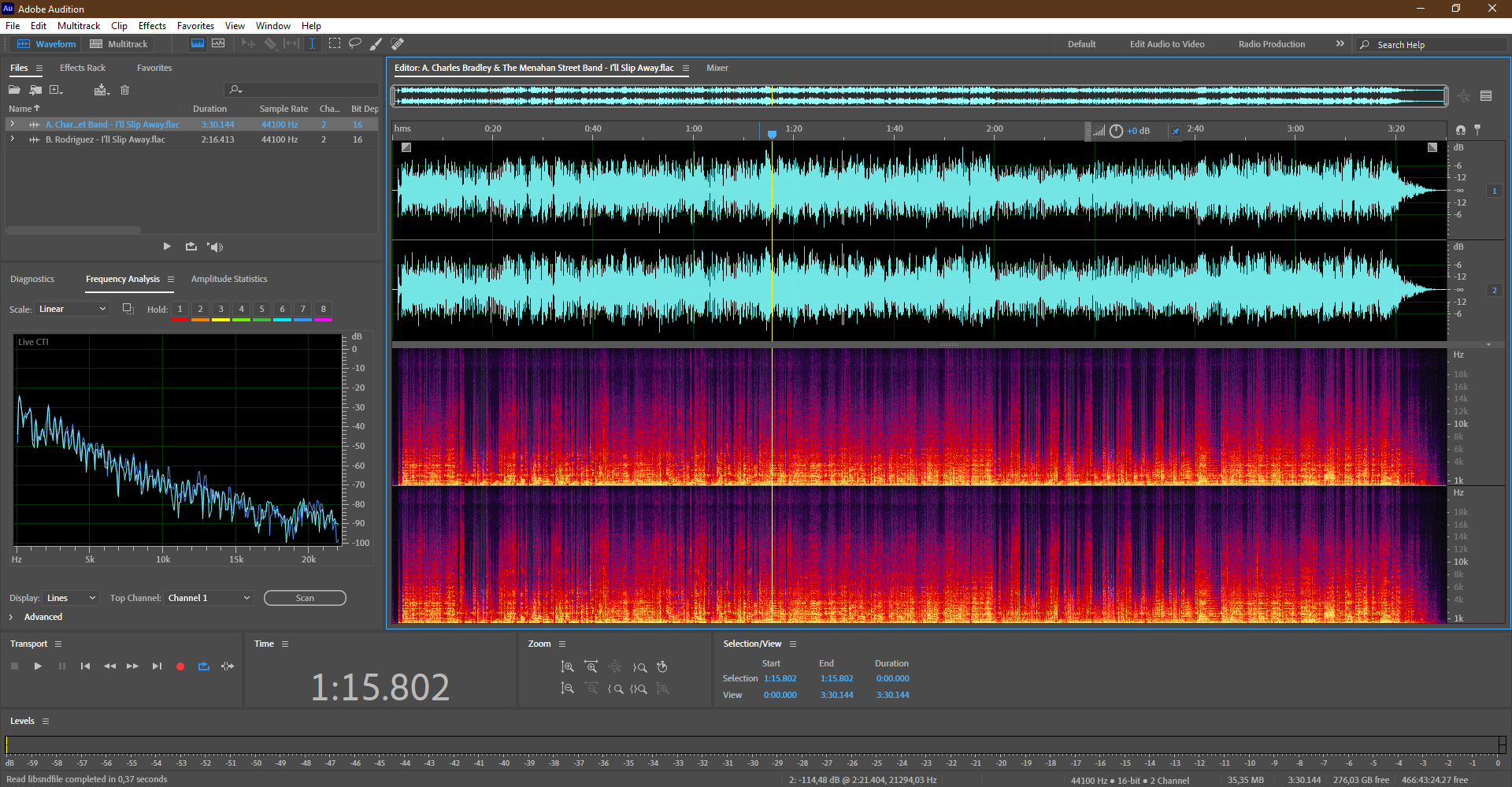The height and width of the screenshot is (787, 1512).
Task: Open Top Channel dropdown
Action: pyautogui.click(x=209, y=598)
